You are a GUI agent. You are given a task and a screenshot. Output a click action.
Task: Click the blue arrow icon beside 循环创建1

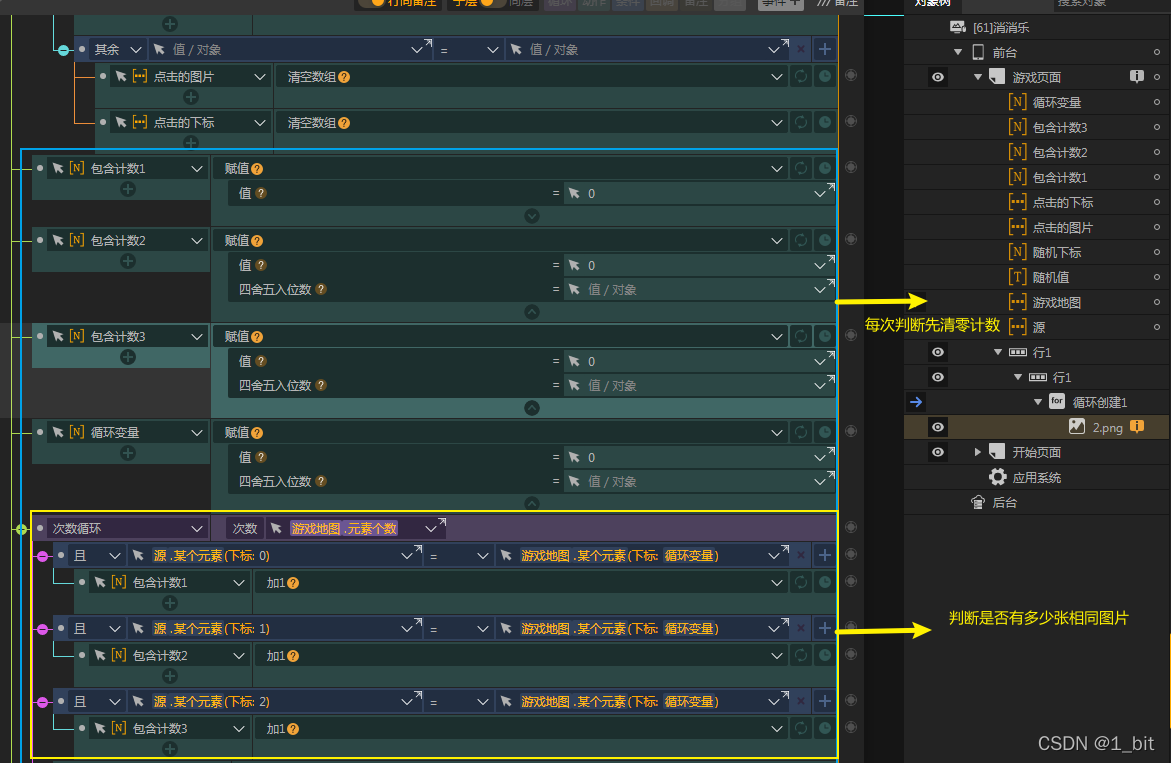tap(916, 402)
